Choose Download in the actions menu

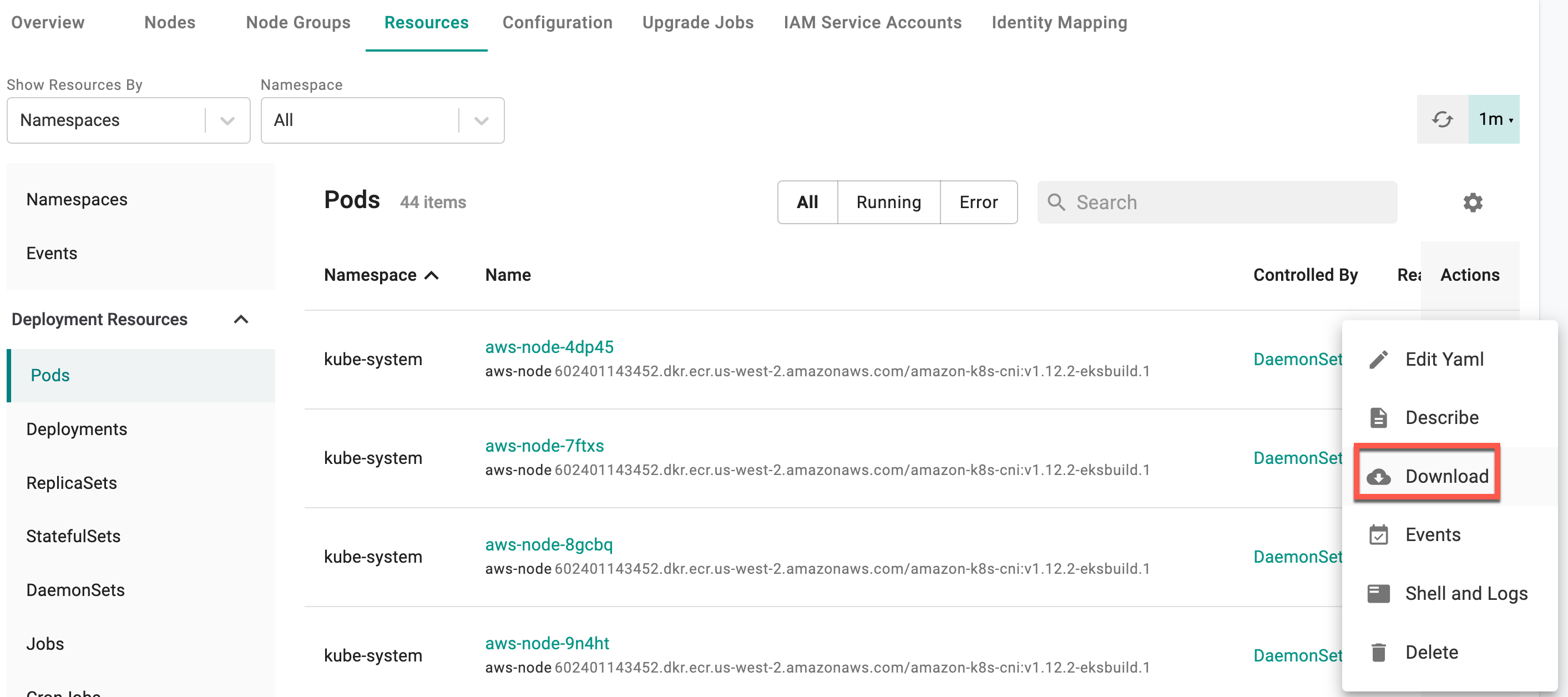[x=1449, y=477]
